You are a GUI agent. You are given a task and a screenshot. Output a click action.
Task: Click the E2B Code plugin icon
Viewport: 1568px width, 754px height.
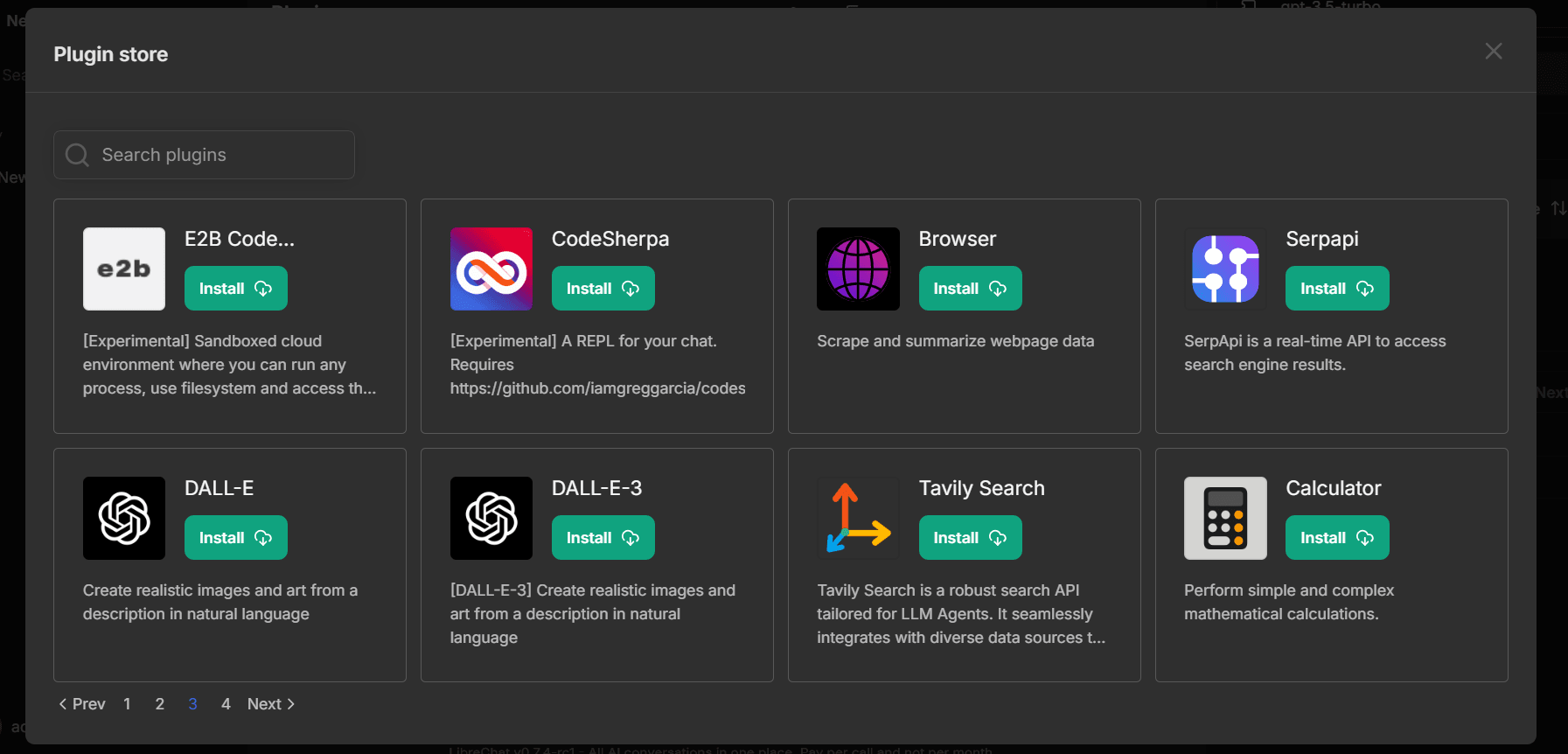click(123, 269)
